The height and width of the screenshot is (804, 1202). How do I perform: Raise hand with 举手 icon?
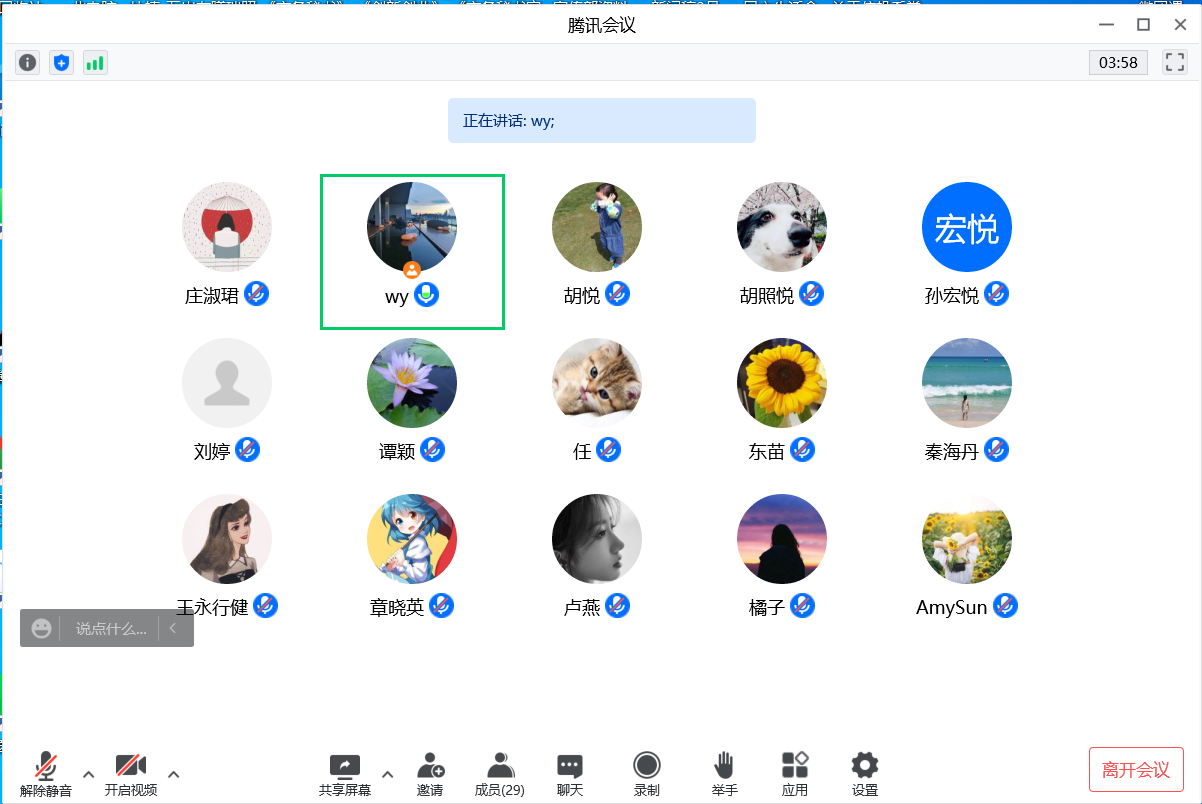(x=724, y=773)
